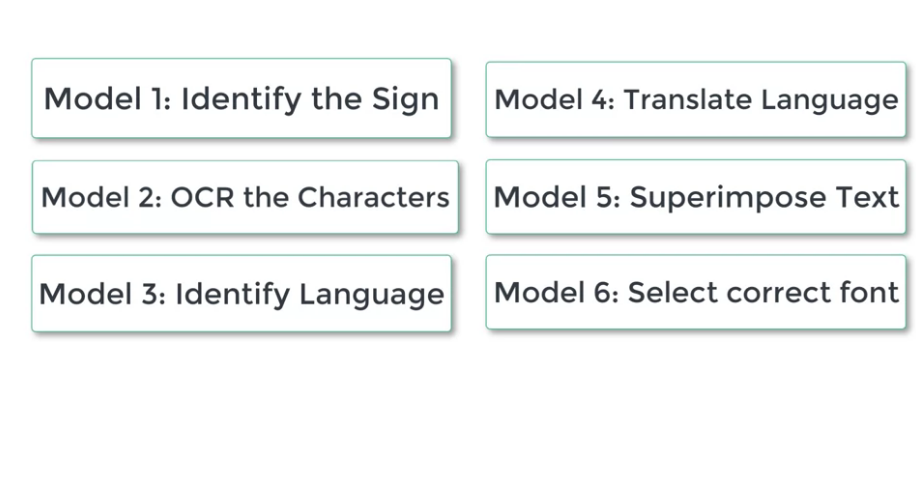Select the Model 4: Translate Language box
This screenshot has width=916, height=500.
(x=696, y=99)
